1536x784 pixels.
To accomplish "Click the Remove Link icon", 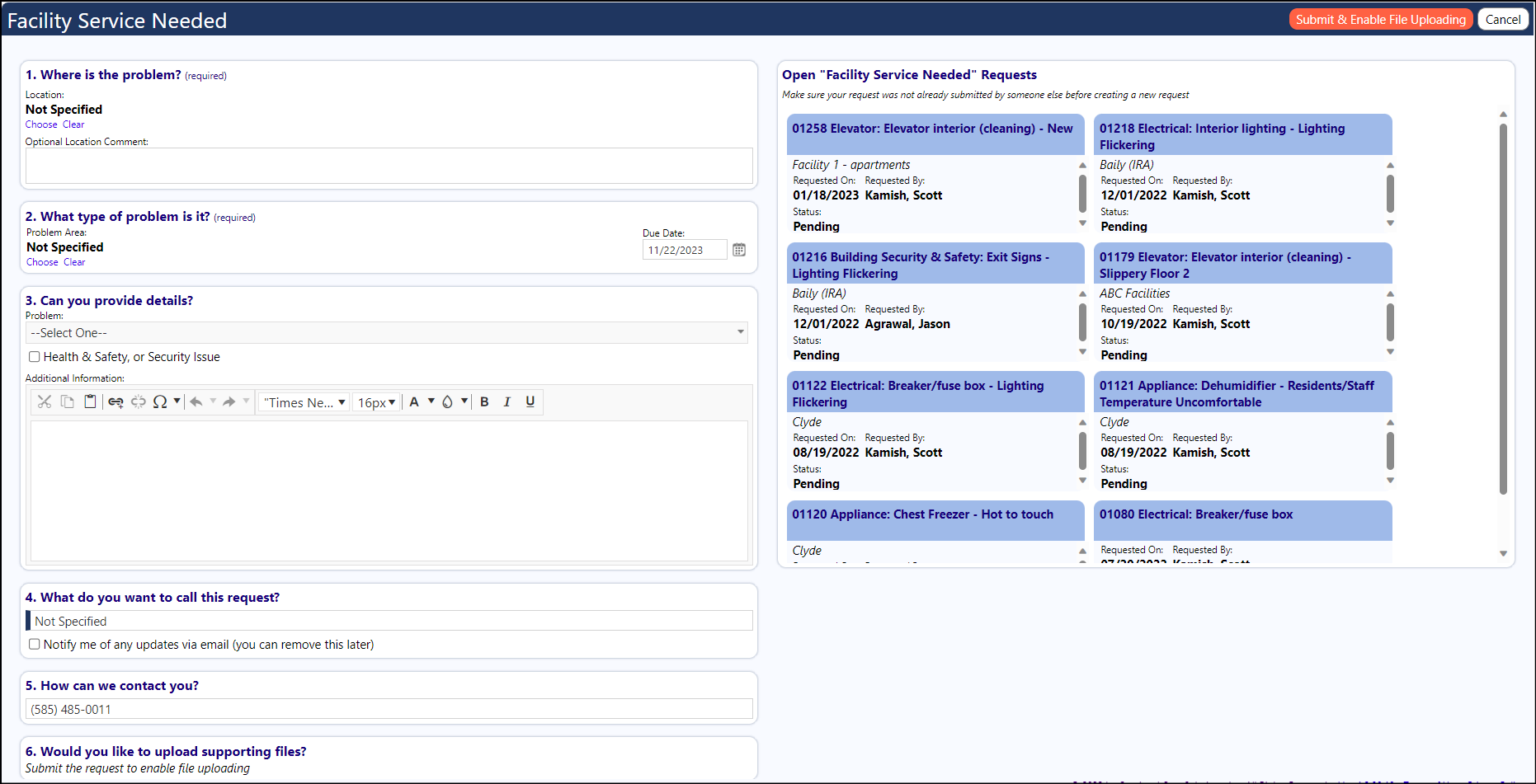I will pos(139,401).
